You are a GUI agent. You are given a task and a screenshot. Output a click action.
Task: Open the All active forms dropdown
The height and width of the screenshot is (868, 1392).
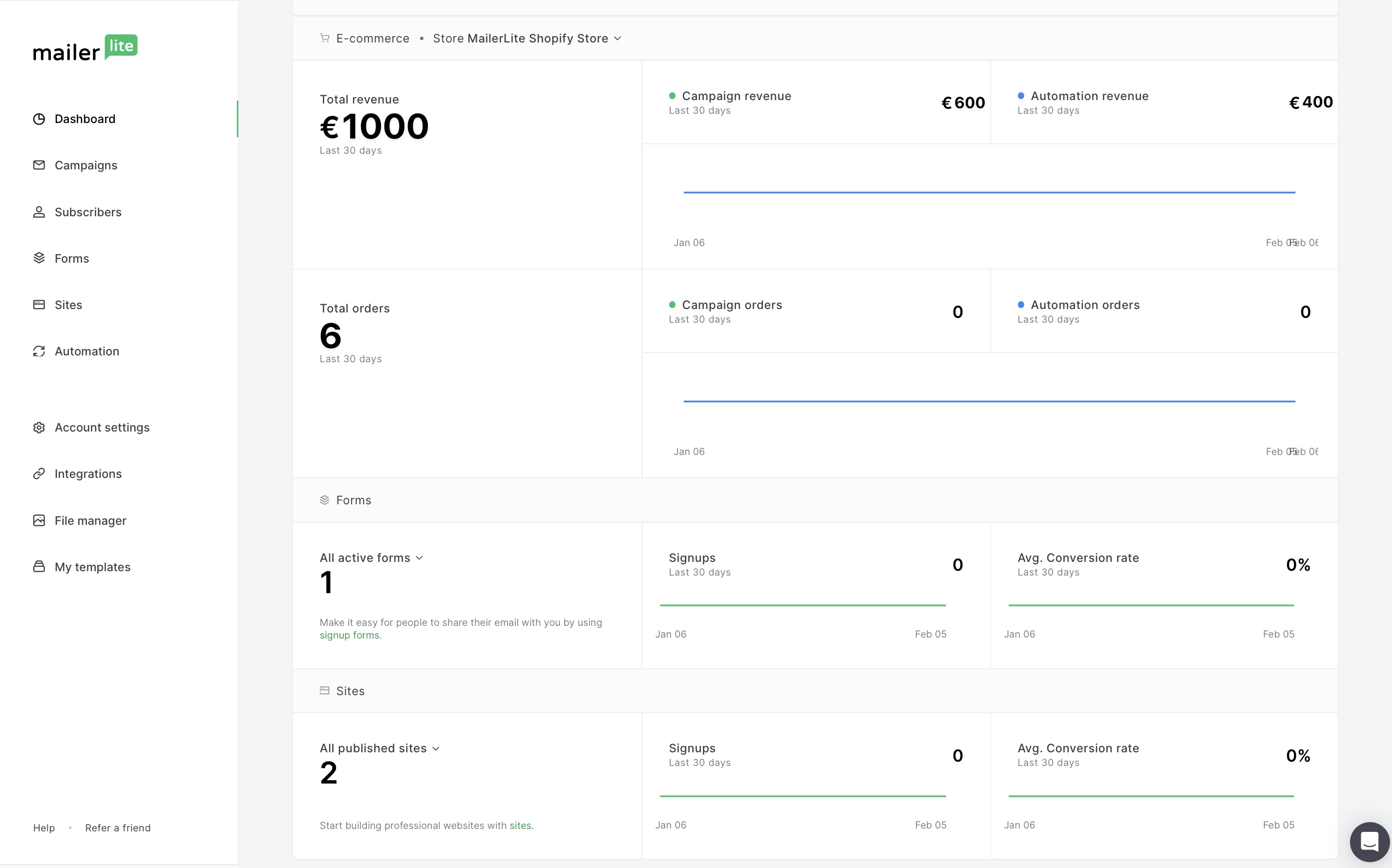click(x=371, y=558)
